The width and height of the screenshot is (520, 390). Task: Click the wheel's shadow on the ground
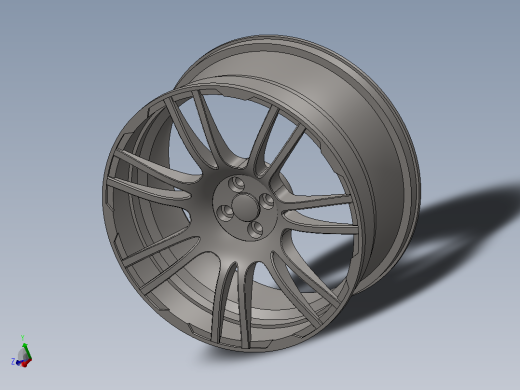(x=433, y=253)
